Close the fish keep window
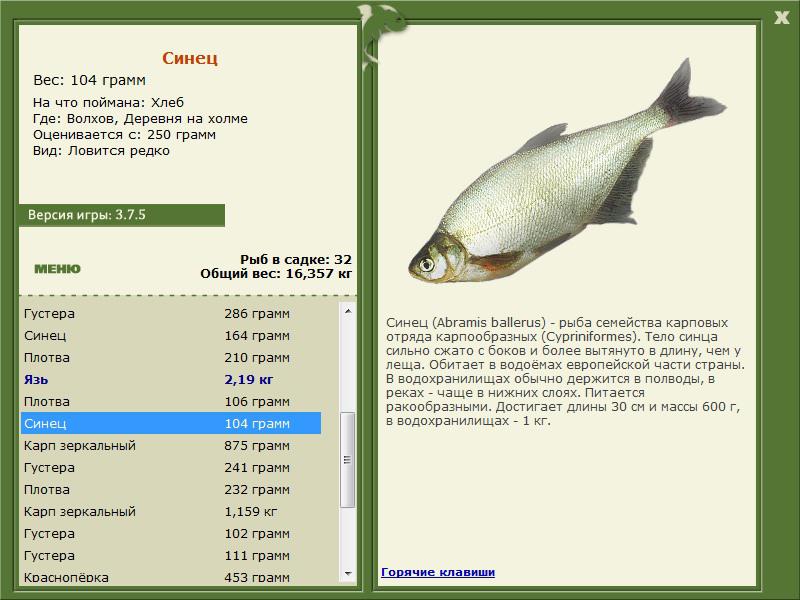 (781, 18)
